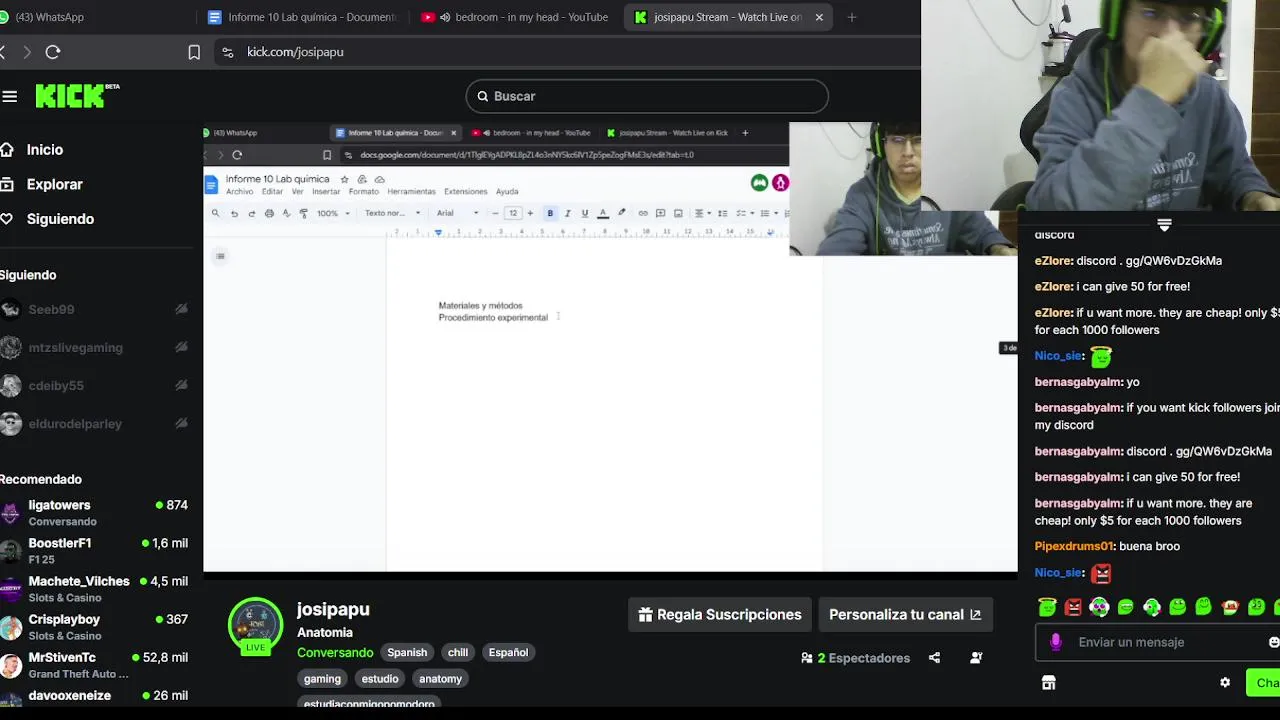Click username Pipexdrums01 in chat
Viewport: 1280px width, 720px height.
tap(1074, 546)
